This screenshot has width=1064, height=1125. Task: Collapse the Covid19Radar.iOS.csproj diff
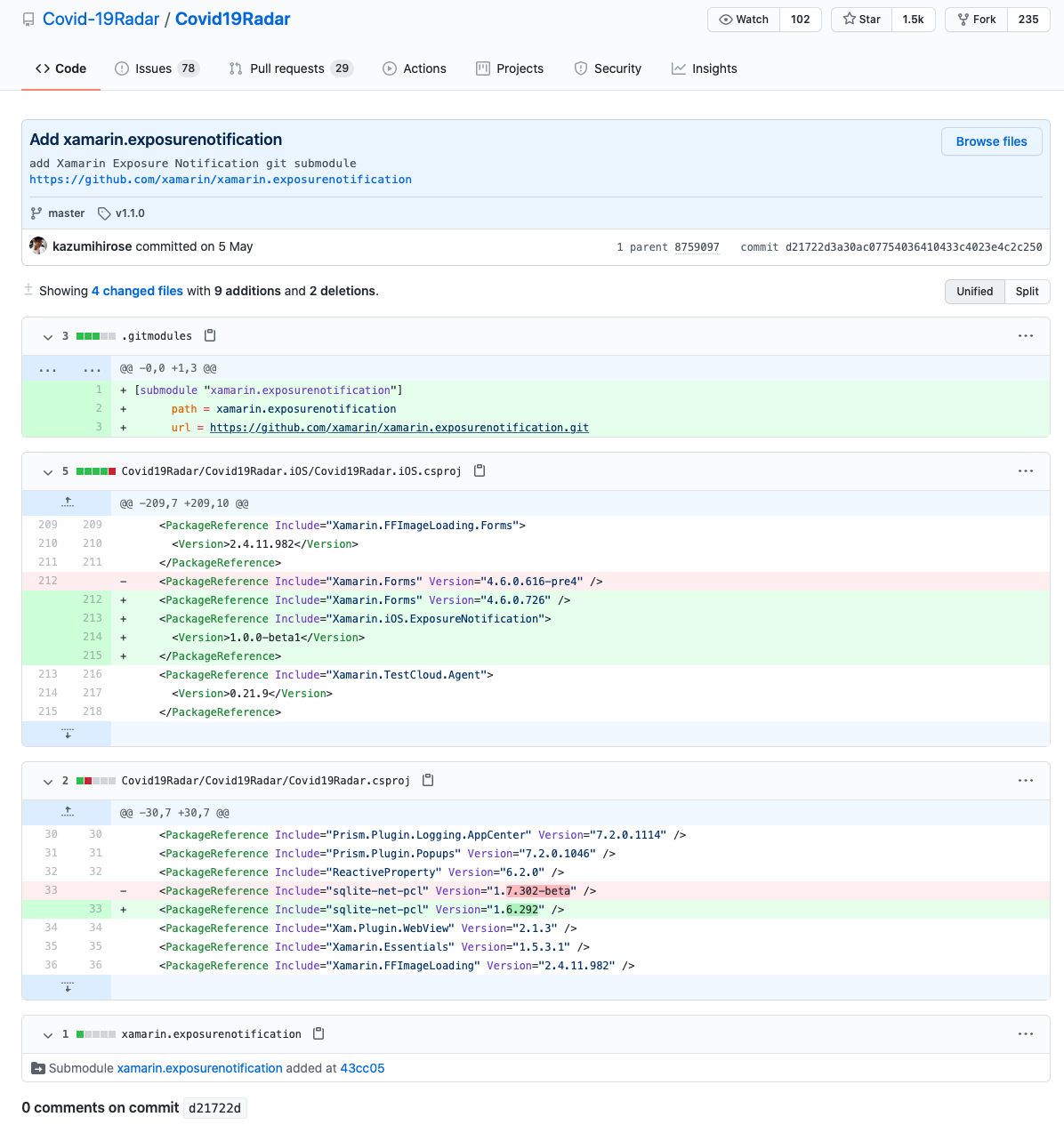(x=48, y=472)
